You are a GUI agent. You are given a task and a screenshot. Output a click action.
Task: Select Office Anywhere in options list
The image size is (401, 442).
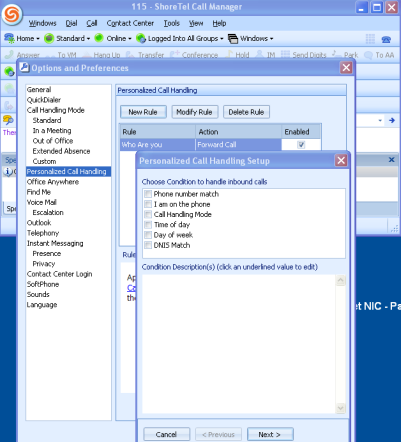point(53,182)
